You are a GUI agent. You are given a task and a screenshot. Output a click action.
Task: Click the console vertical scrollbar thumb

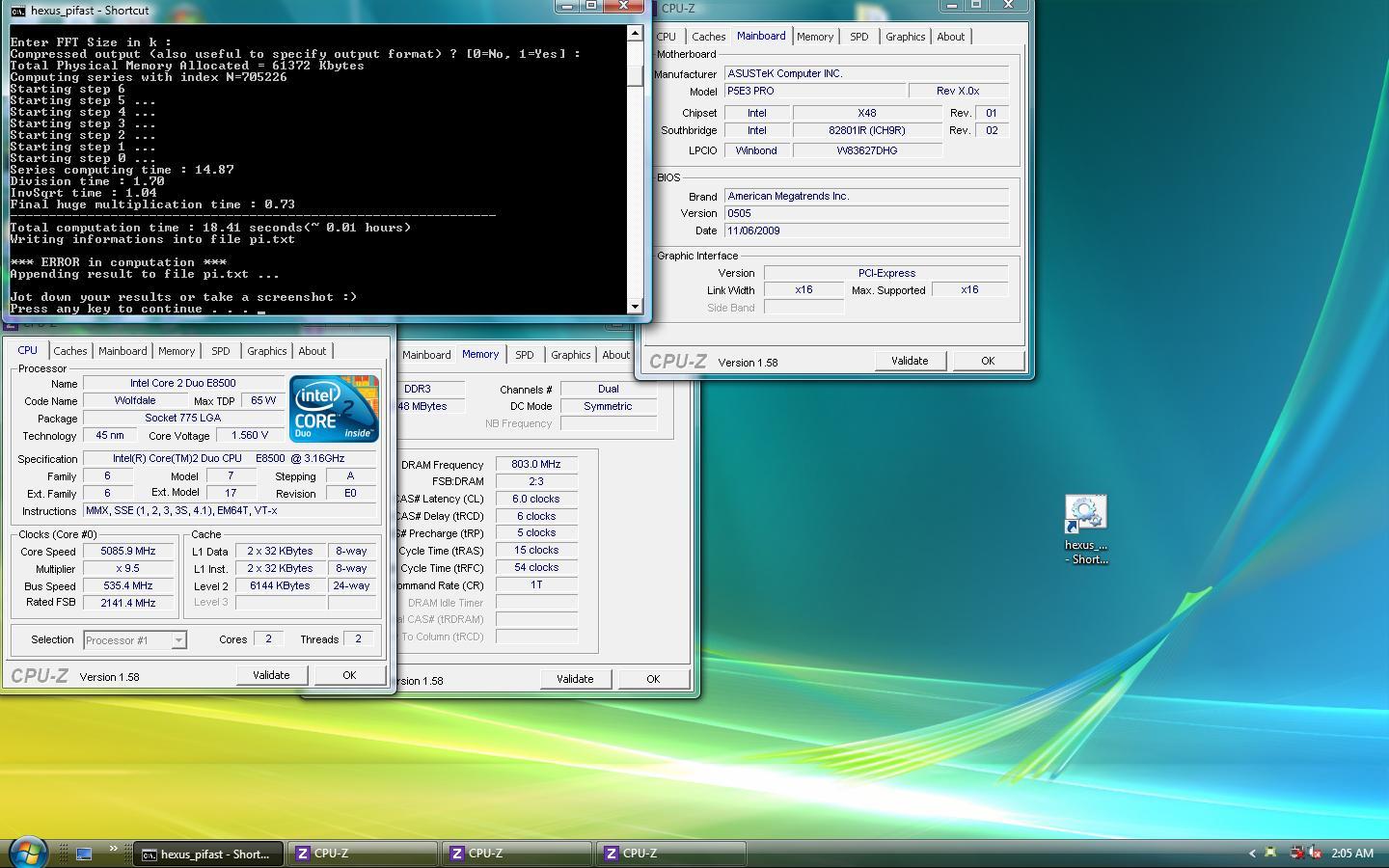click(635, 75)
